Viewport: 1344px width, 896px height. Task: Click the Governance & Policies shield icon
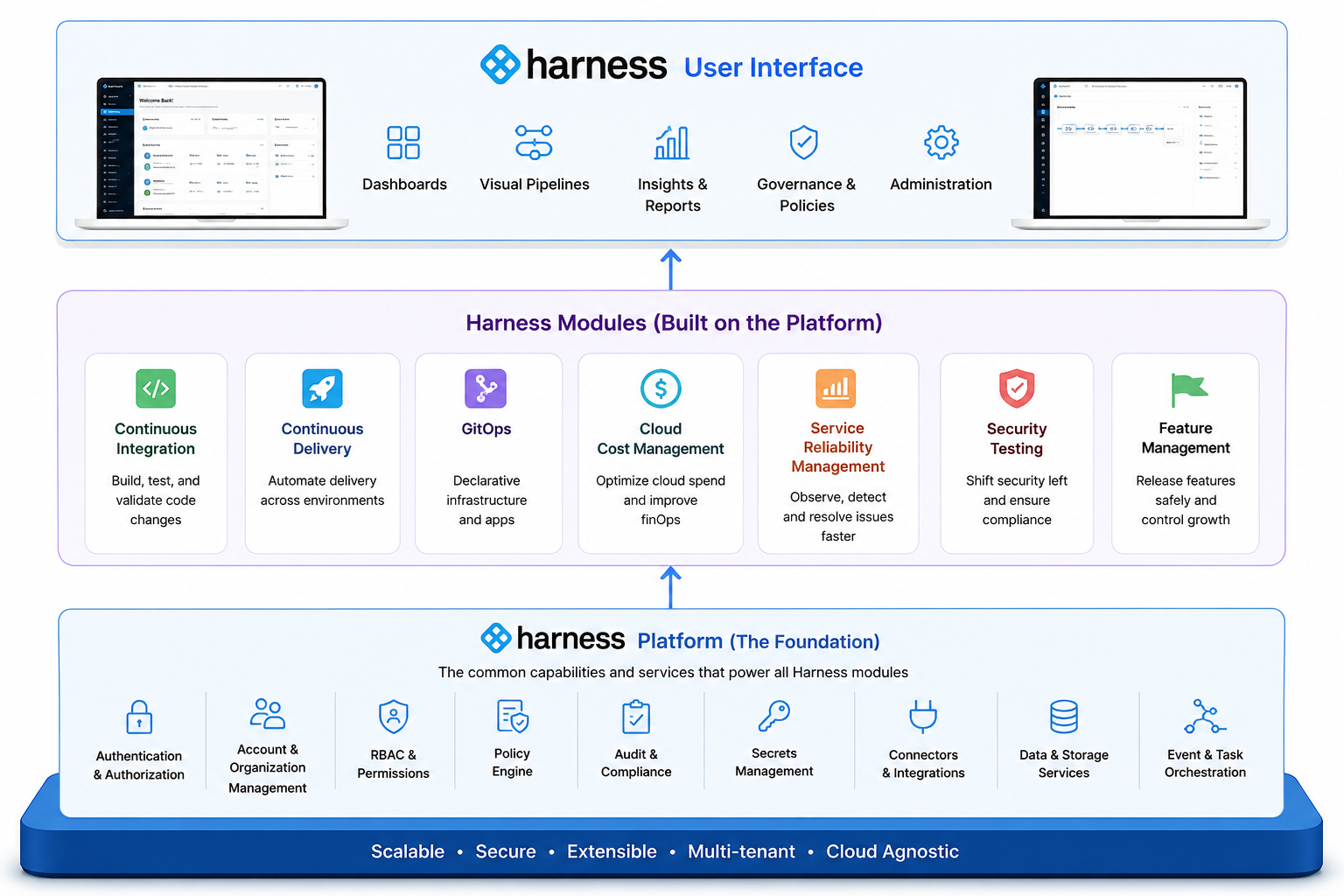point(803,142)
